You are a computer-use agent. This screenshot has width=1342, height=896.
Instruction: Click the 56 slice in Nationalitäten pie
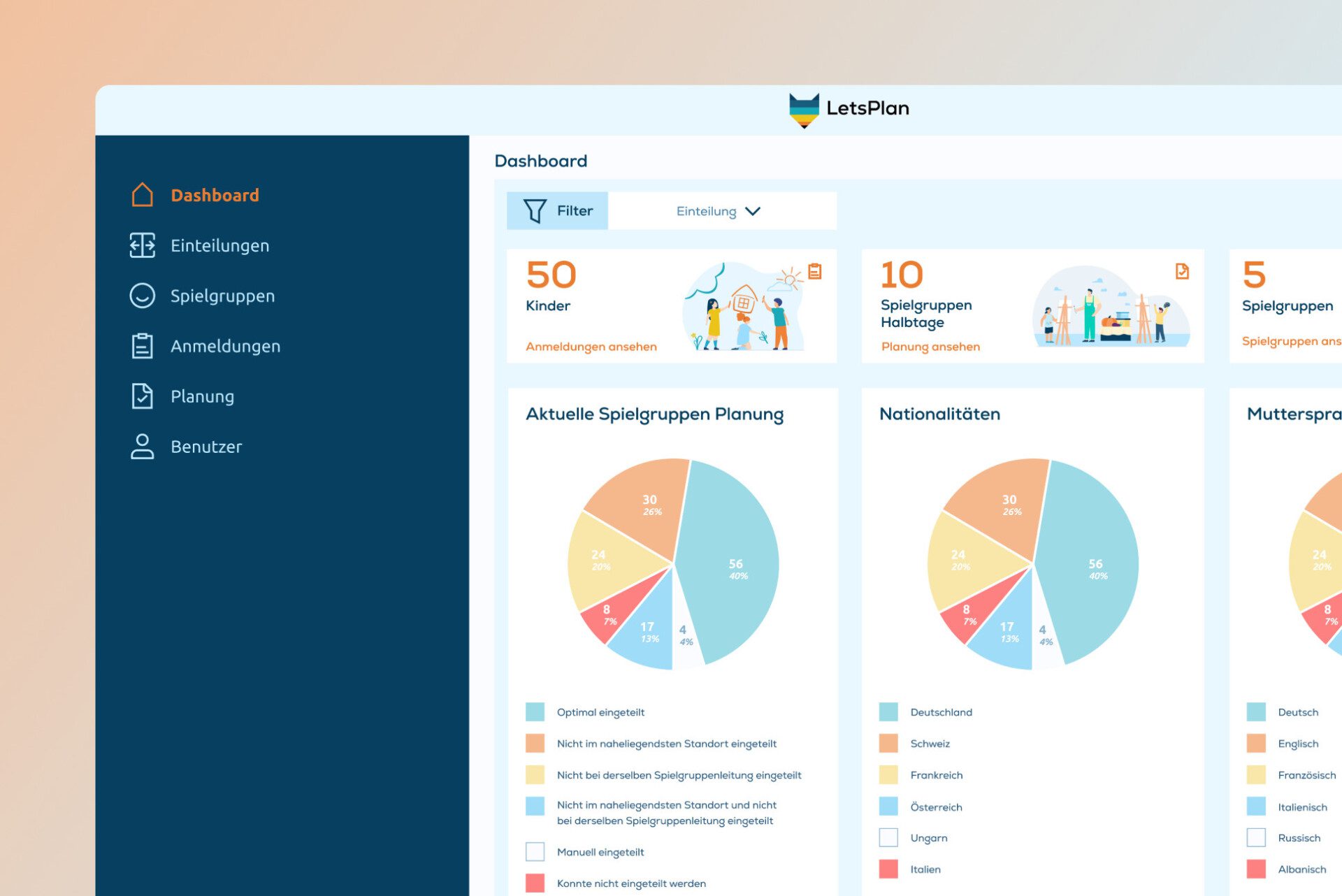point(1094,568)
